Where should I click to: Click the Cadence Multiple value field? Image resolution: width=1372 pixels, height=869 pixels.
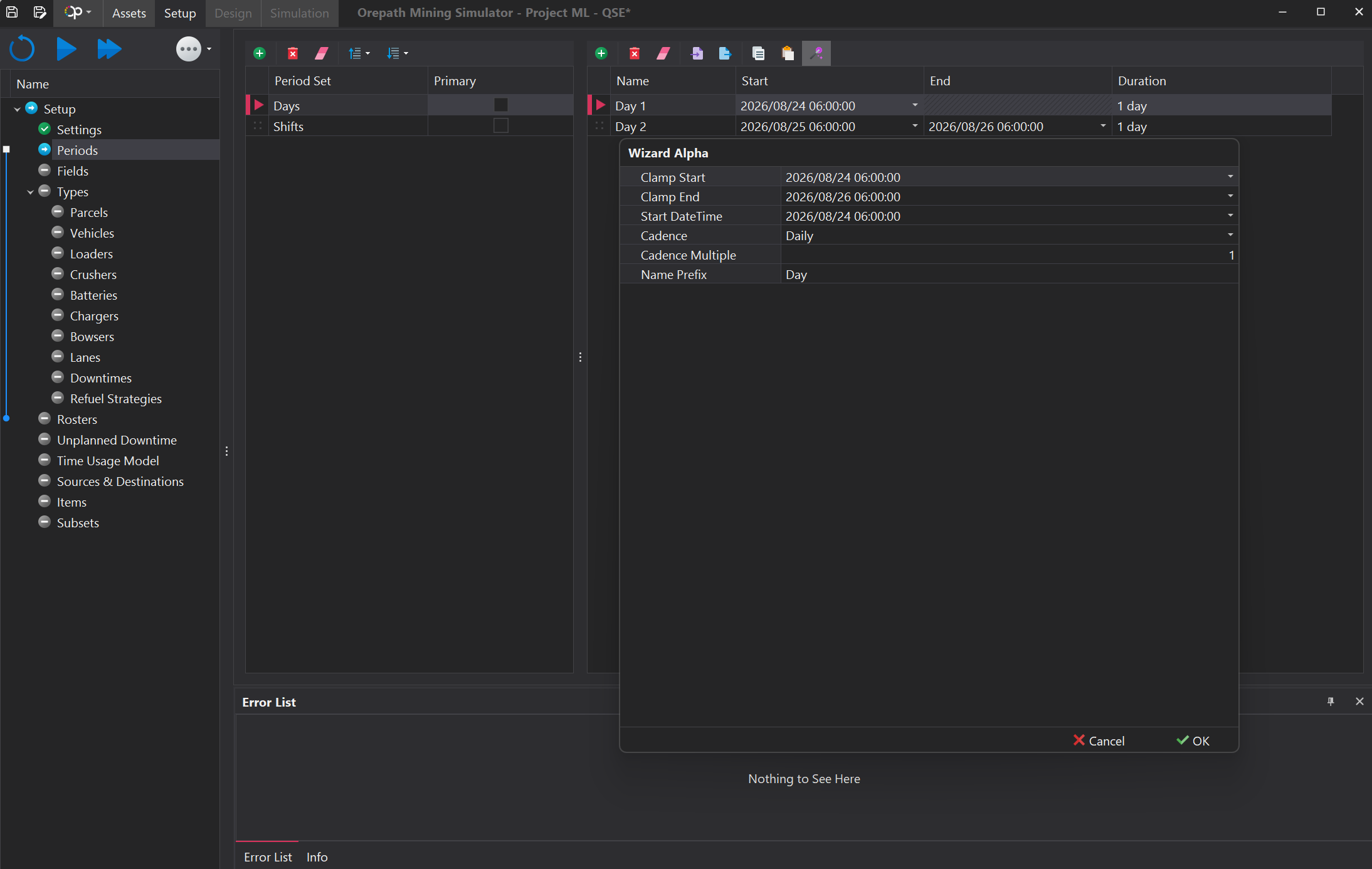coord(1009,255)
